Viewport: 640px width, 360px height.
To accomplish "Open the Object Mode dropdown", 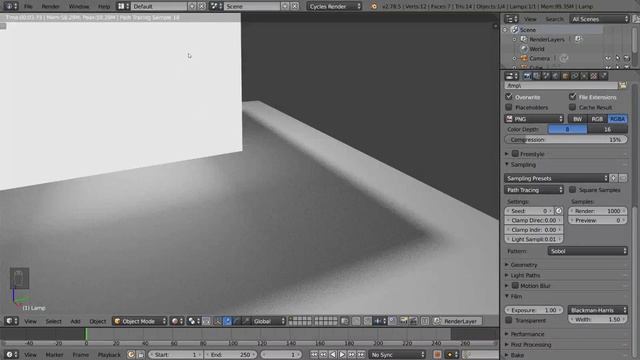I will pos(140,321).
